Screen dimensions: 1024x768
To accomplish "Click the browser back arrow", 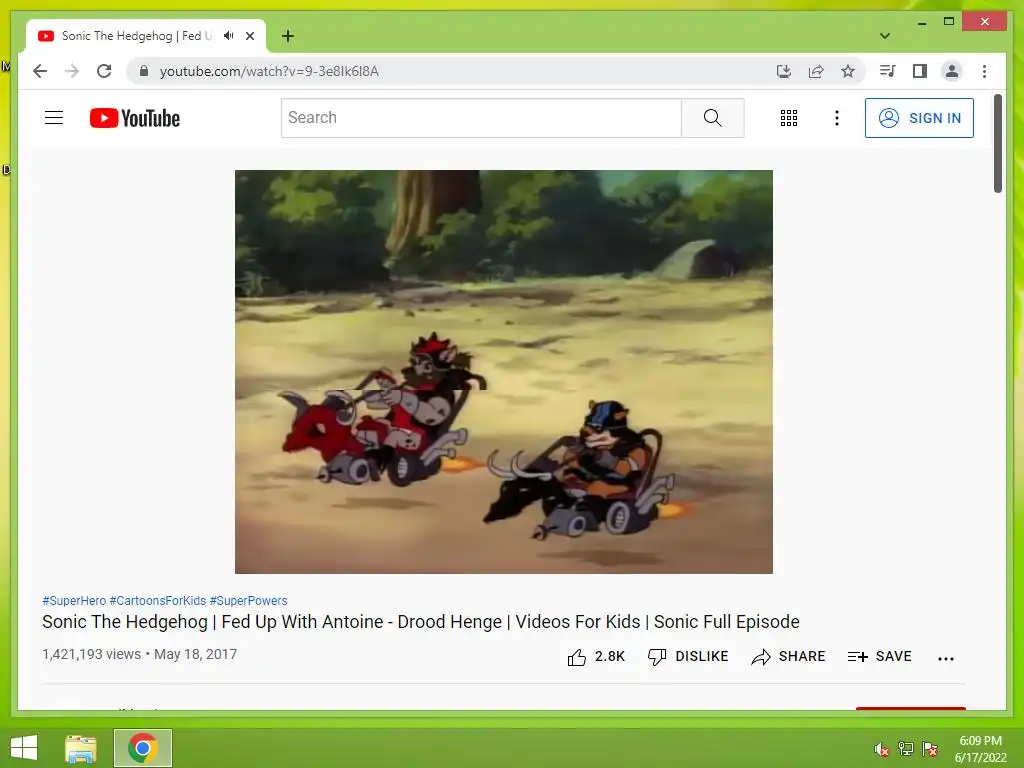I will click(40, 71).
